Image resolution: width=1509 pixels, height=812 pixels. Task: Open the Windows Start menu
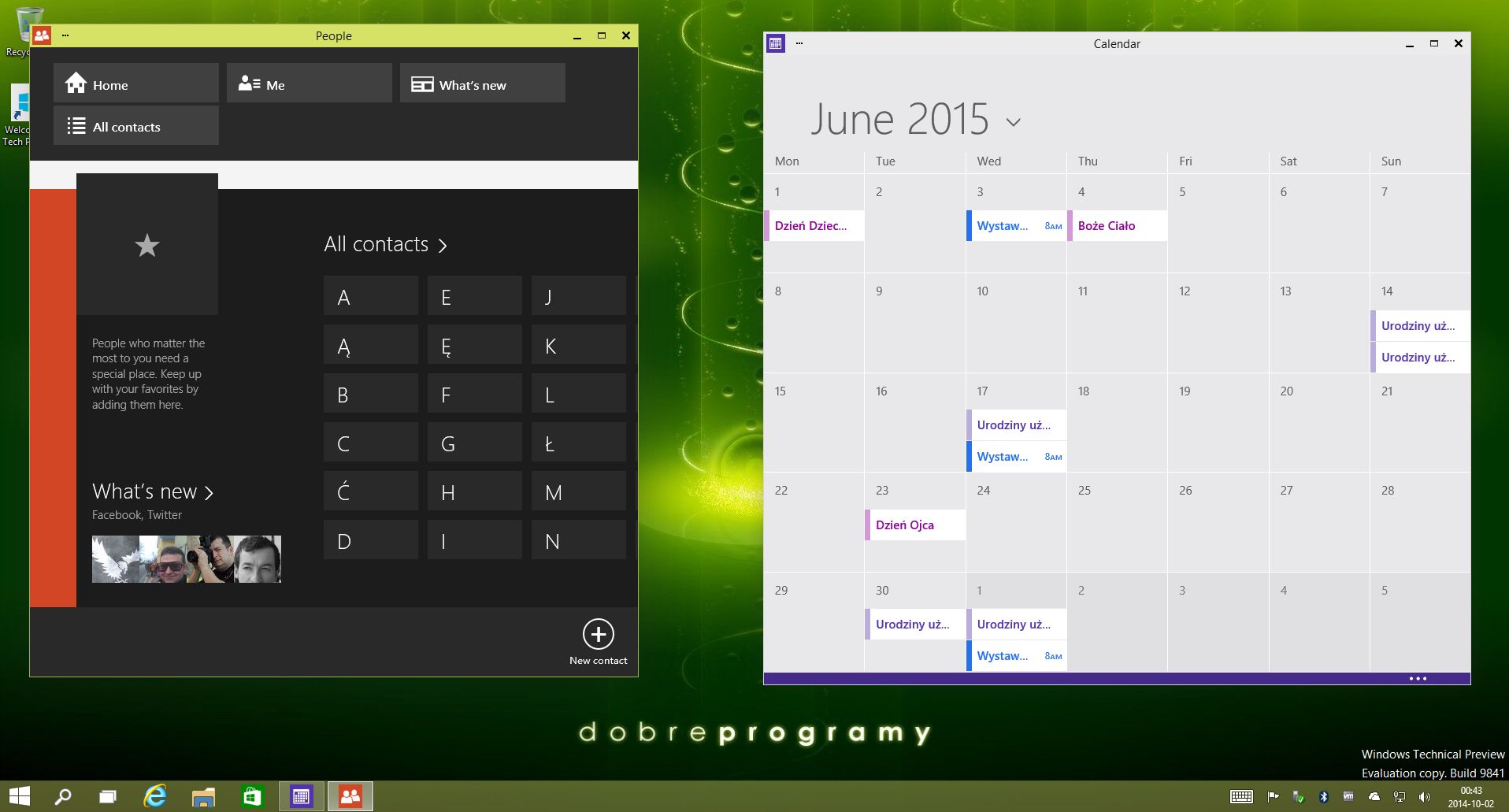click(20, 796)
